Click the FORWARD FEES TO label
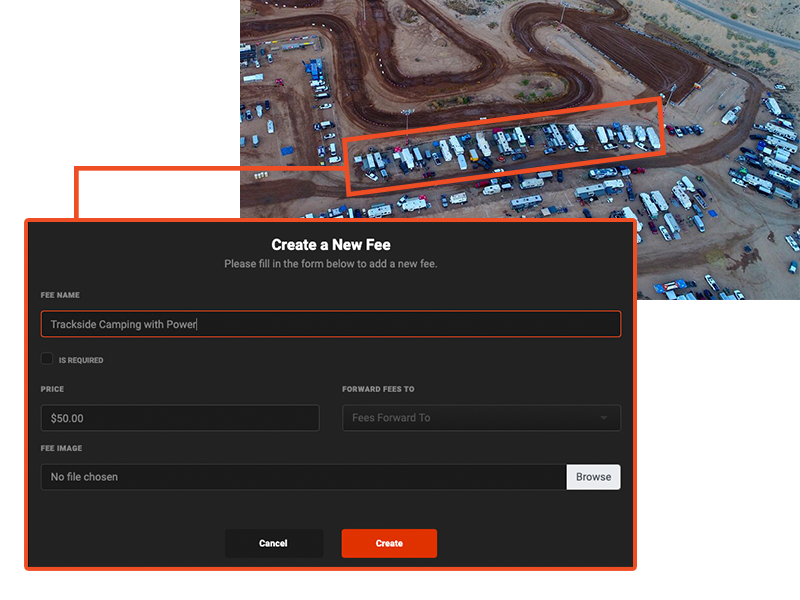800x600 pixels. coord(378,389)
